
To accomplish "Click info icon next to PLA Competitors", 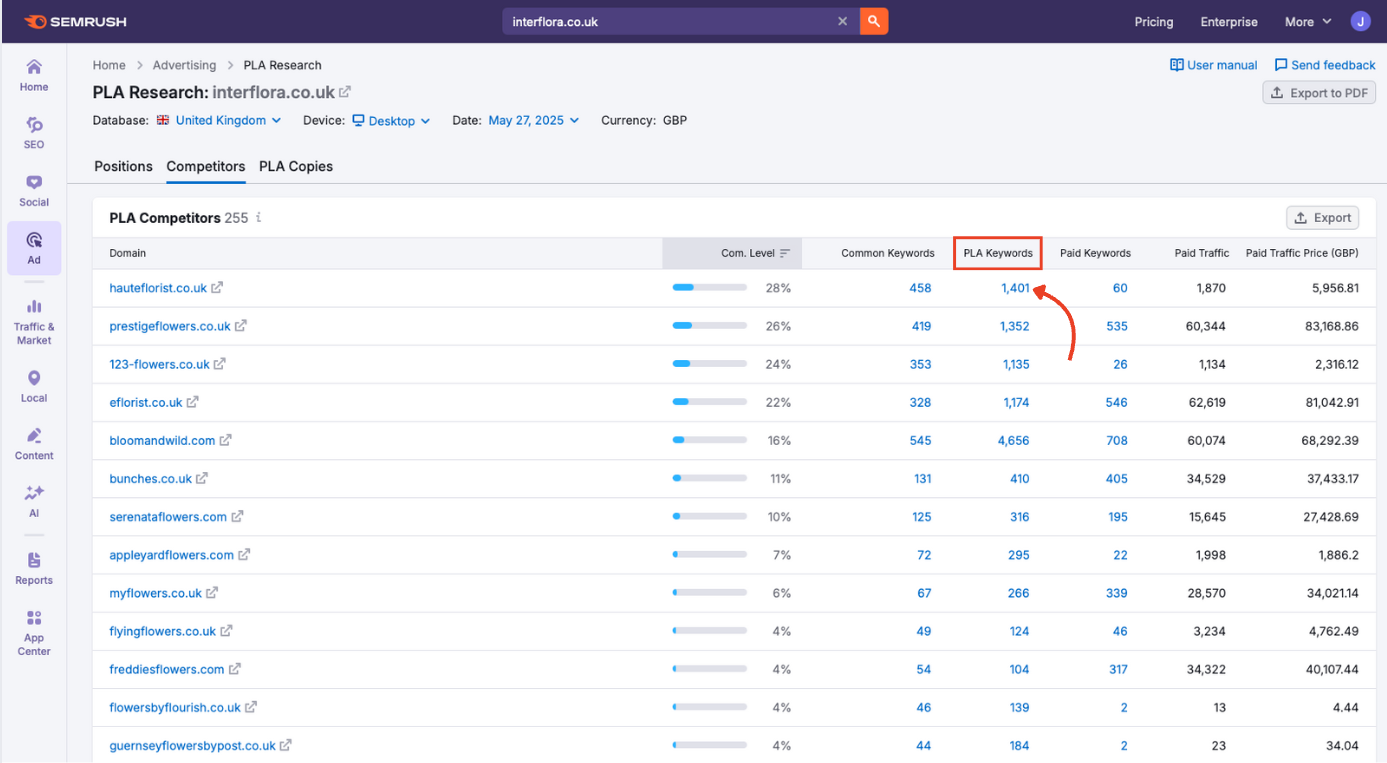I will pyautogui.click(x=259, y=218).
